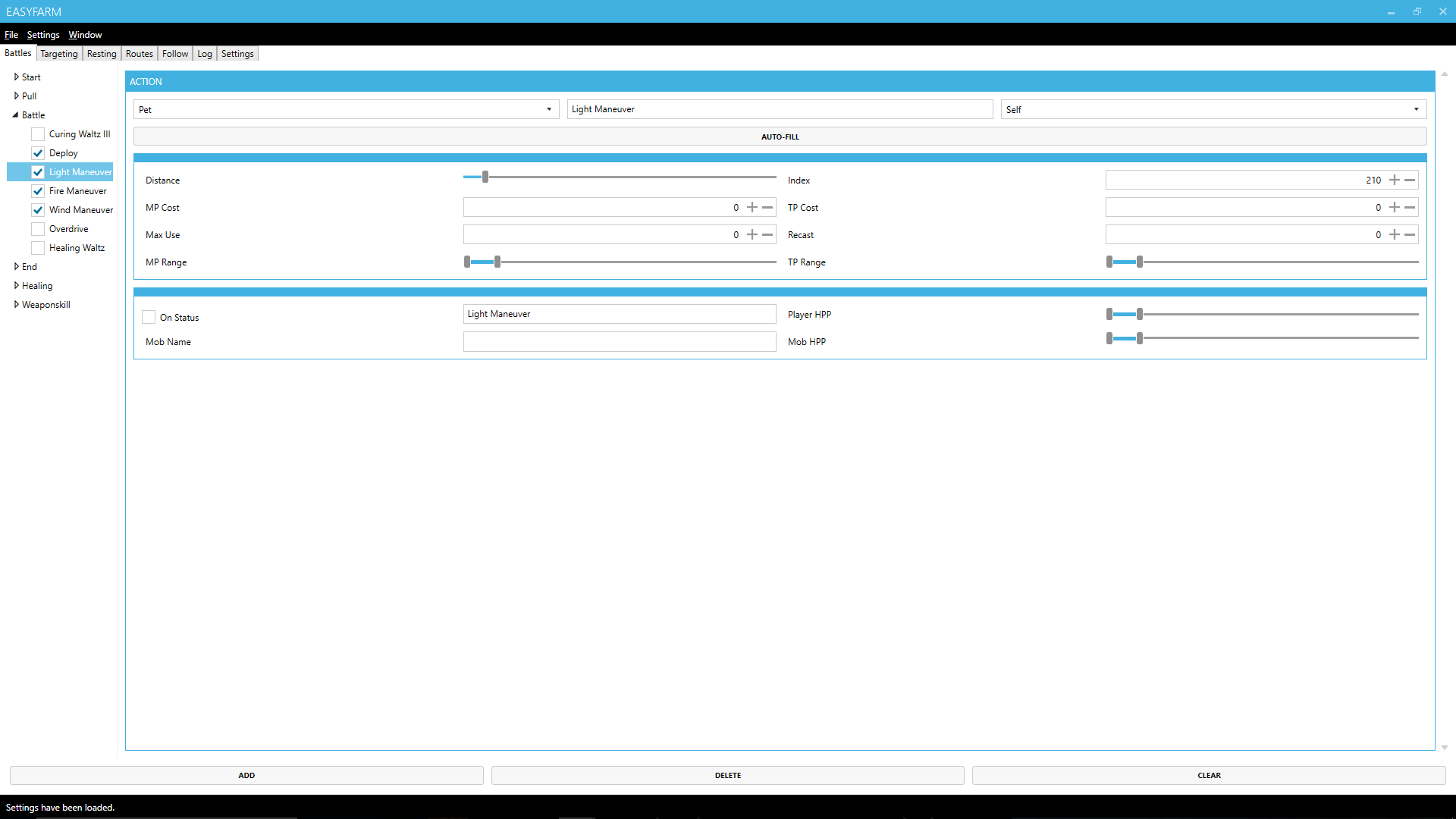Click inside the Mob Name input field

pyautogui.click(x=620, y=341)
